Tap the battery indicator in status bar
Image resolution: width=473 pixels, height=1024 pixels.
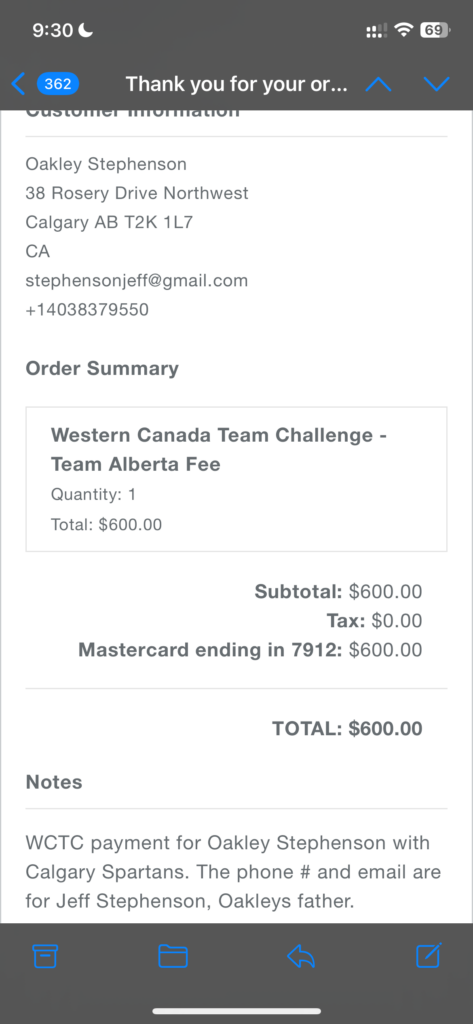[435, 30]
